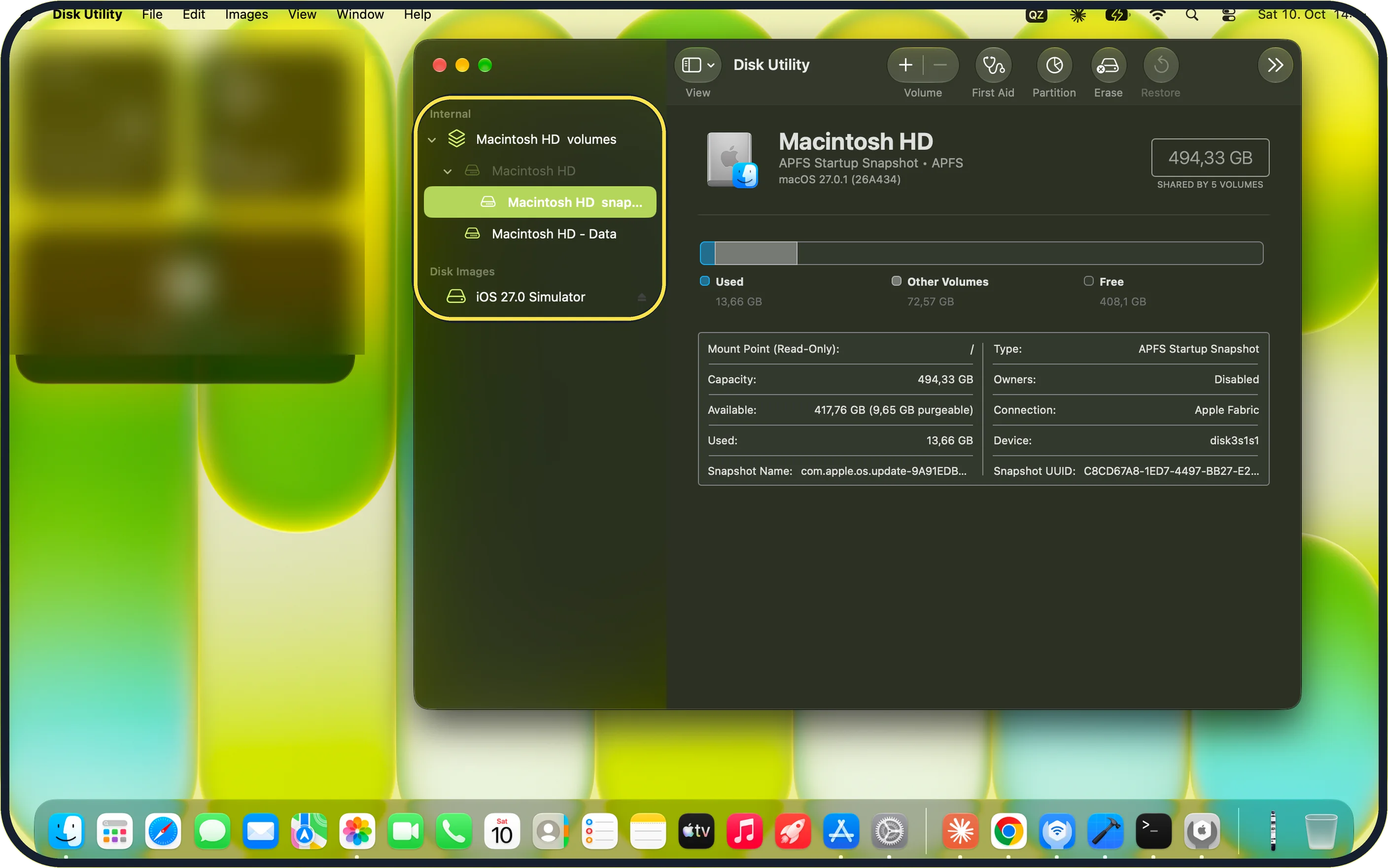
Task: Open Maps from the Dock
Action: [x=309, y=831]
